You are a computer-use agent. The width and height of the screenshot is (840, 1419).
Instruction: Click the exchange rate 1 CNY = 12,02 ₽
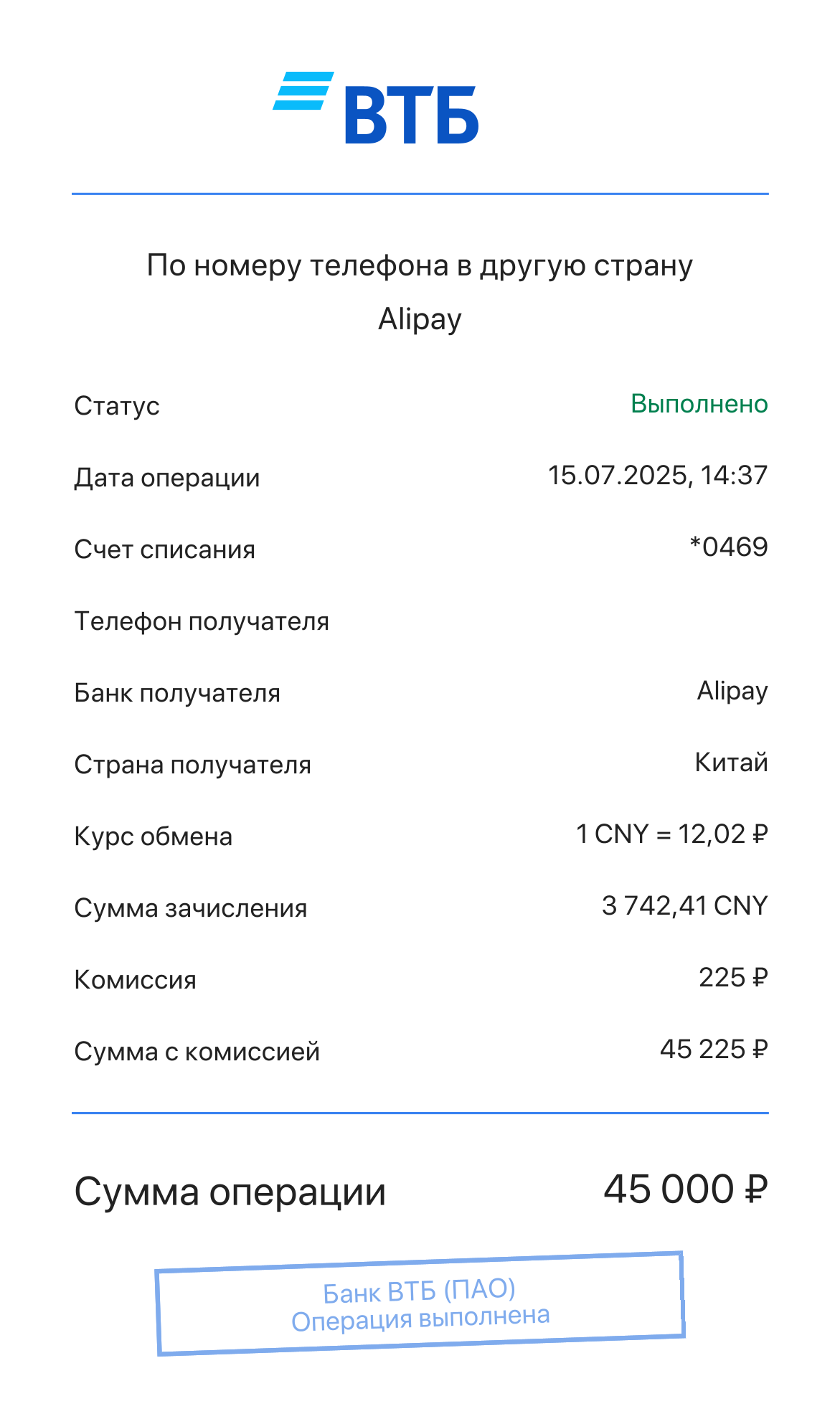(x=671, y=834)
